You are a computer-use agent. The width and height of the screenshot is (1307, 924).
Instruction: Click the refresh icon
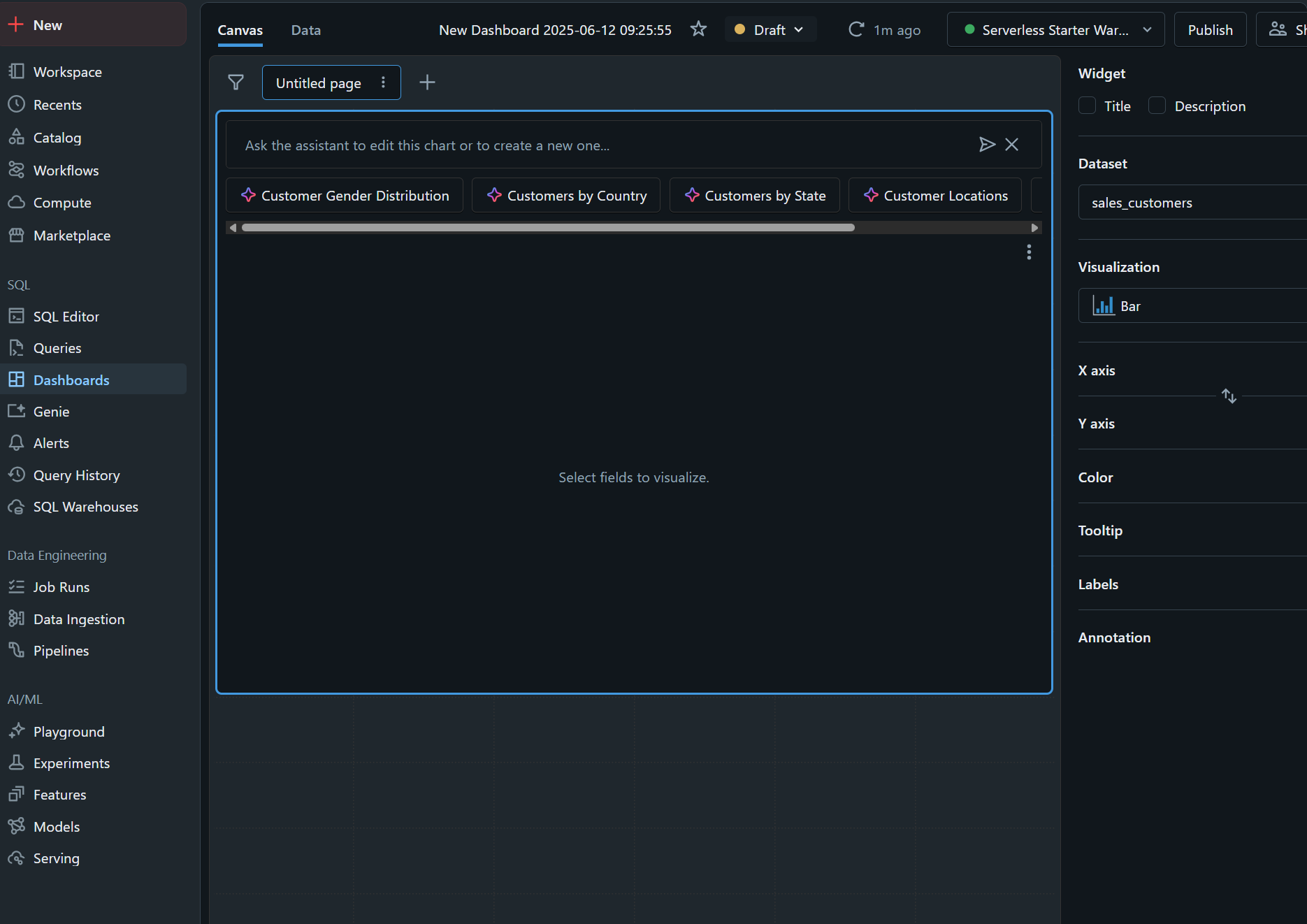click(855, 29)
